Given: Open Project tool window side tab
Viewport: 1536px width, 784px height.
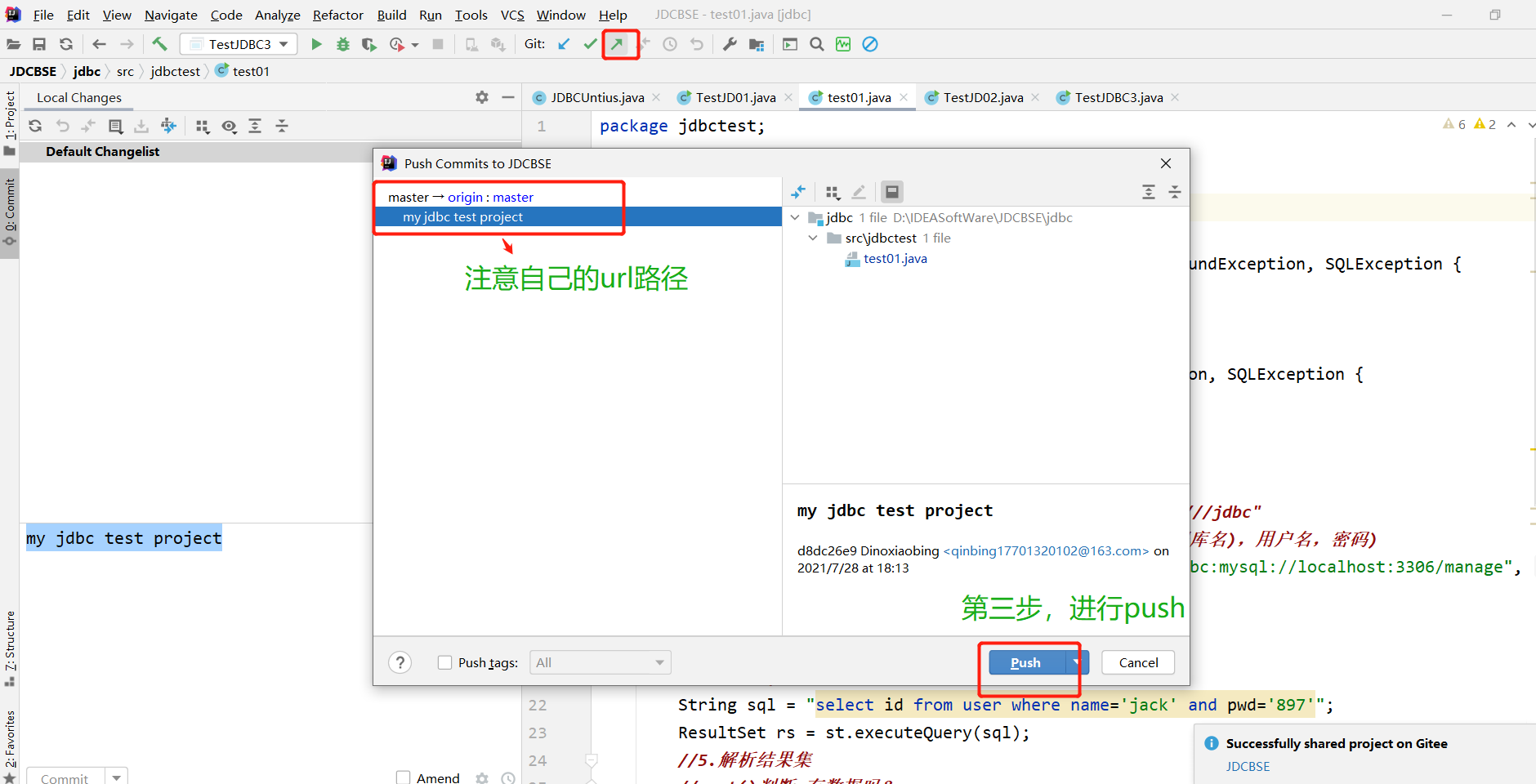Looking at the screenshot, I should (10, 122).
